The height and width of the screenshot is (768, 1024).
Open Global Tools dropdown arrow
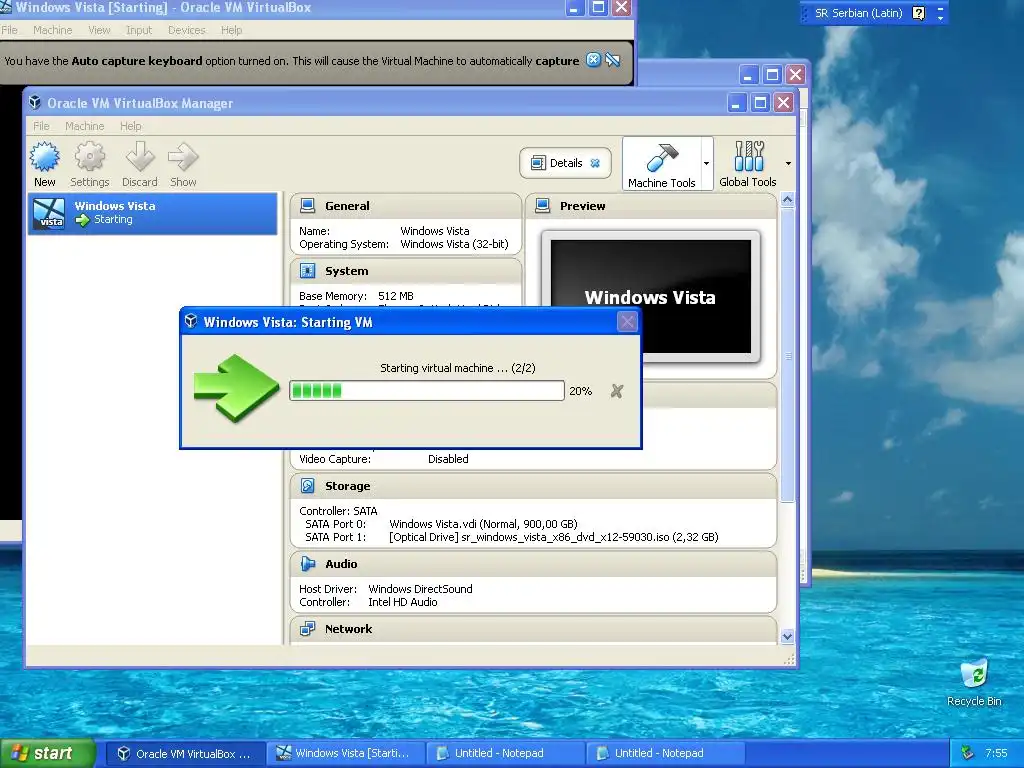[x=788, y=163]
